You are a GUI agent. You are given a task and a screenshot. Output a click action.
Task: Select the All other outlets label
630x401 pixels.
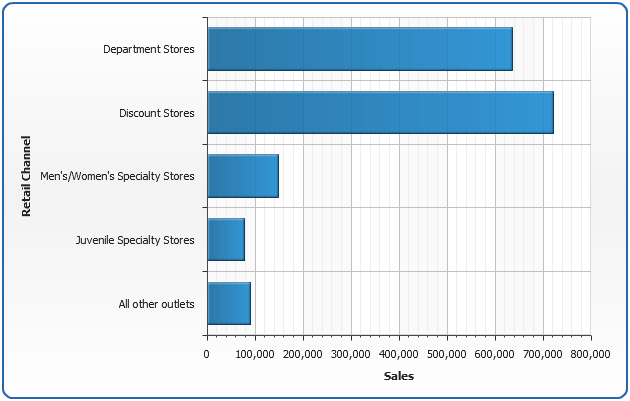coord(156,304)
